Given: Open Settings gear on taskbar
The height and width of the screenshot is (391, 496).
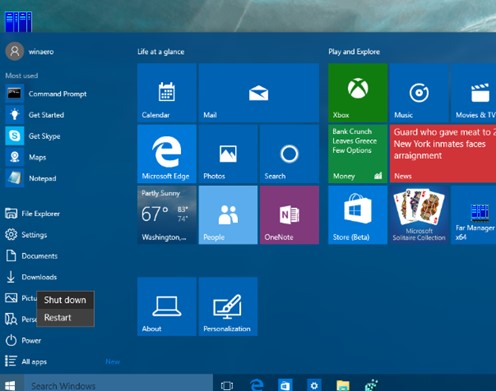Looking at the screenshot, I should [x=314, y=386].
